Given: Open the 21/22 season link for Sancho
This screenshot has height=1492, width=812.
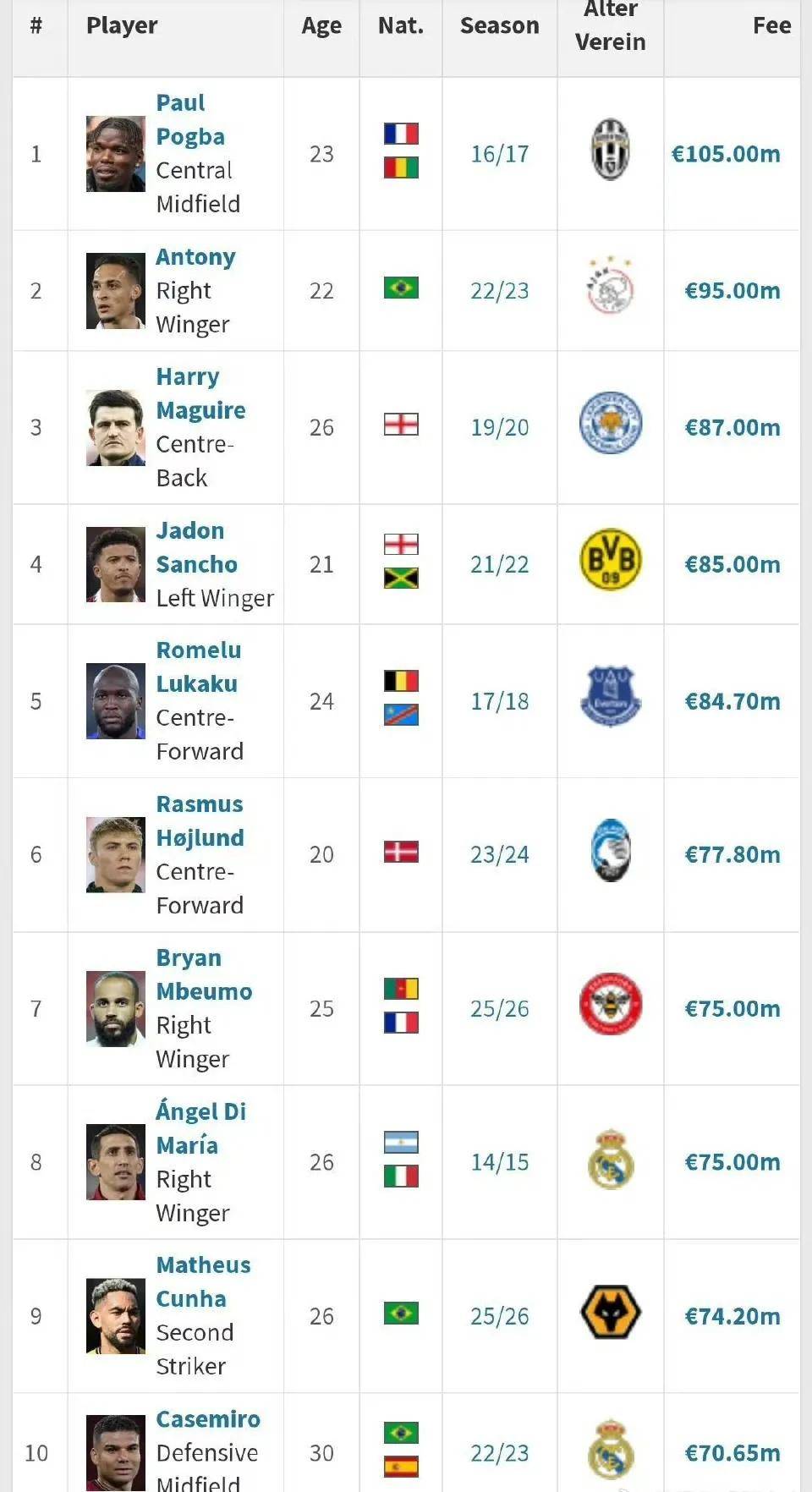Looking at the screenshot, I should click(500, 564).
